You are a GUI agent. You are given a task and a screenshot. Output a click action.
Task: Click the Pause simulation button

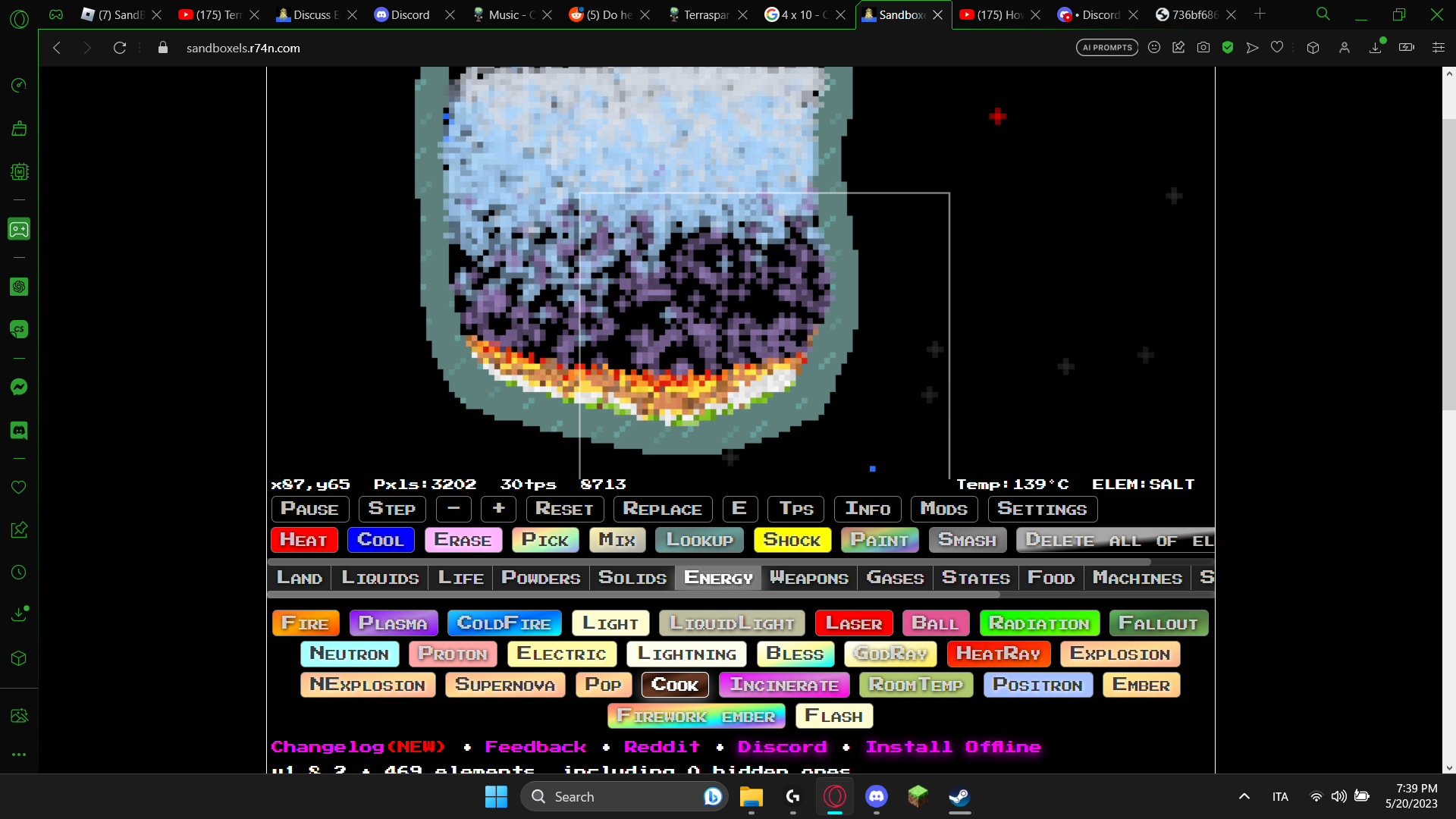coord(309,509)
